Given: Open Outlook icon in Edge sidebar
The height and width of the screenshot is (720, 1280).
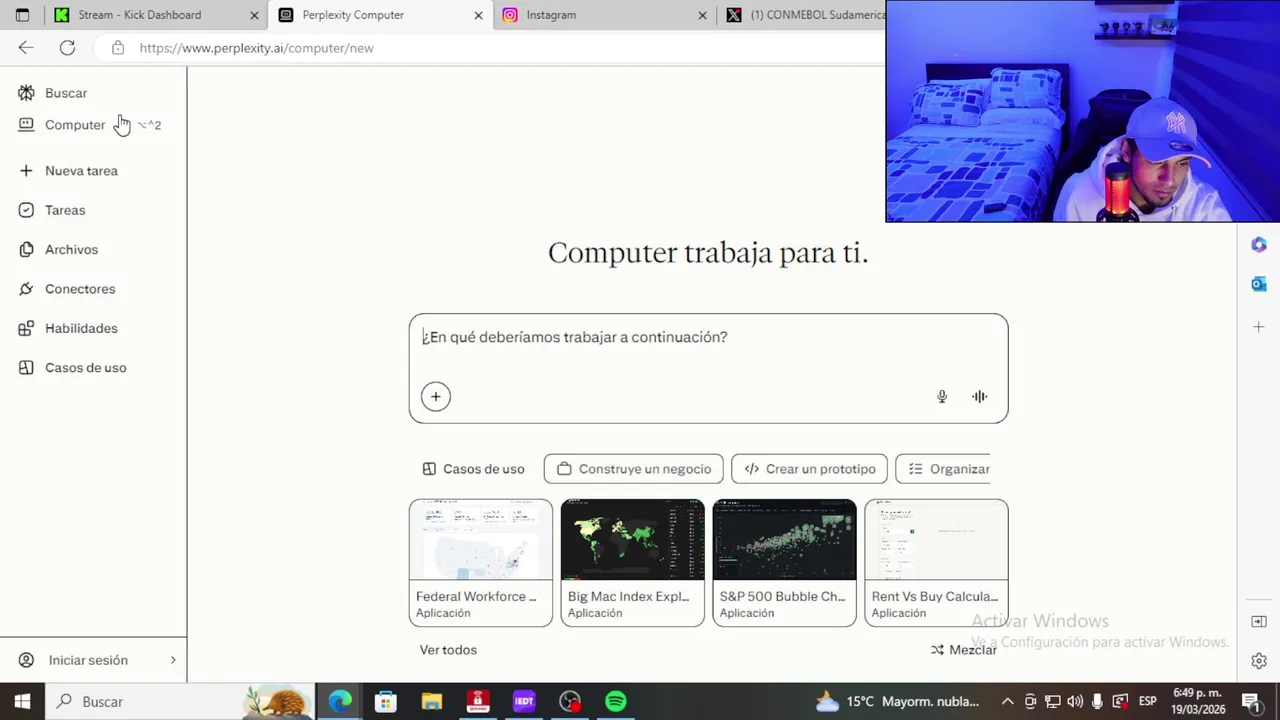Looking at the screenshot, I should click(x=1259, y=285).
